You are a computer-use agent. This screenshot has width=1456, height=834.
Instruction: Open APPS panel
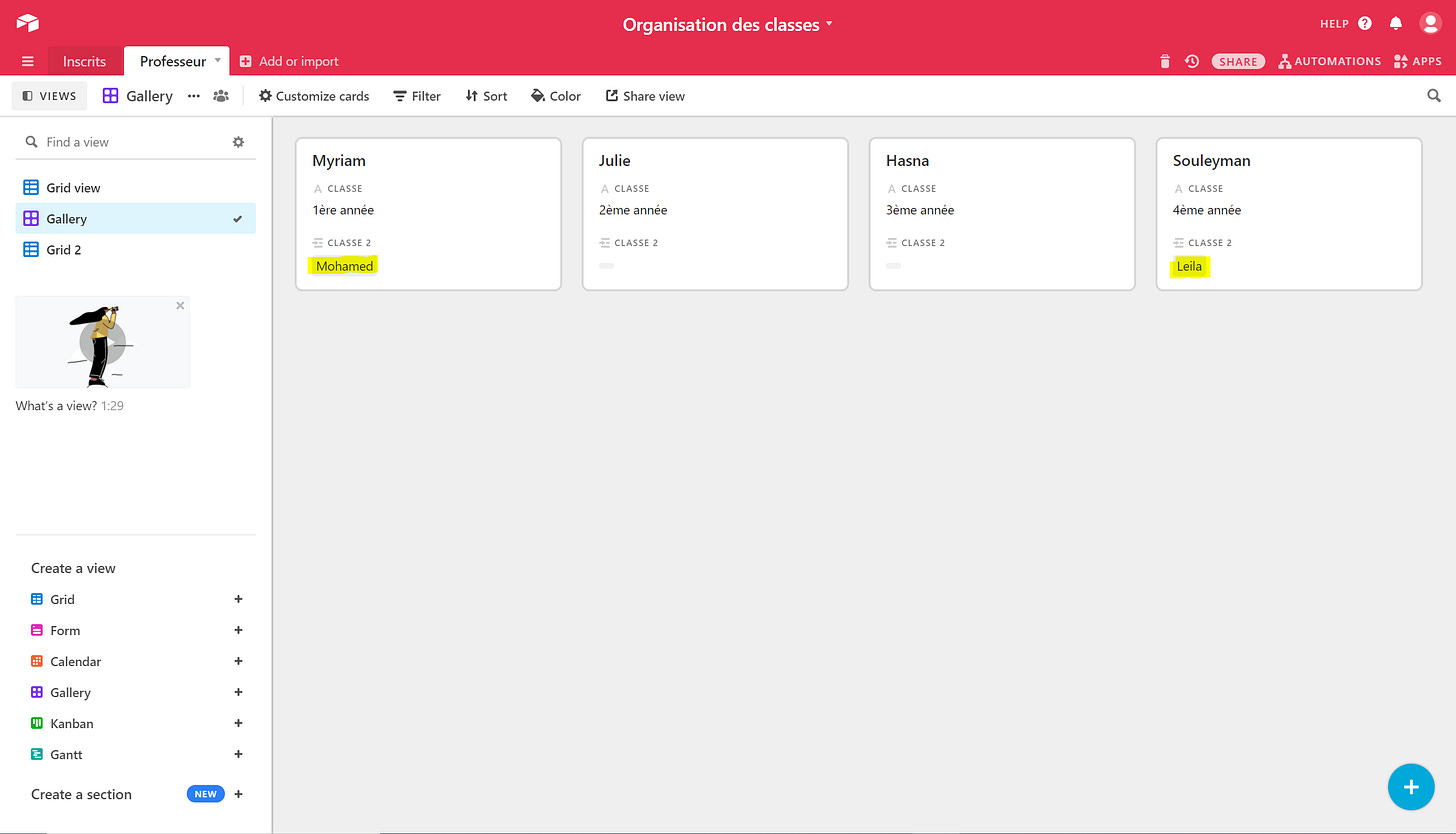click(1418, 61)
